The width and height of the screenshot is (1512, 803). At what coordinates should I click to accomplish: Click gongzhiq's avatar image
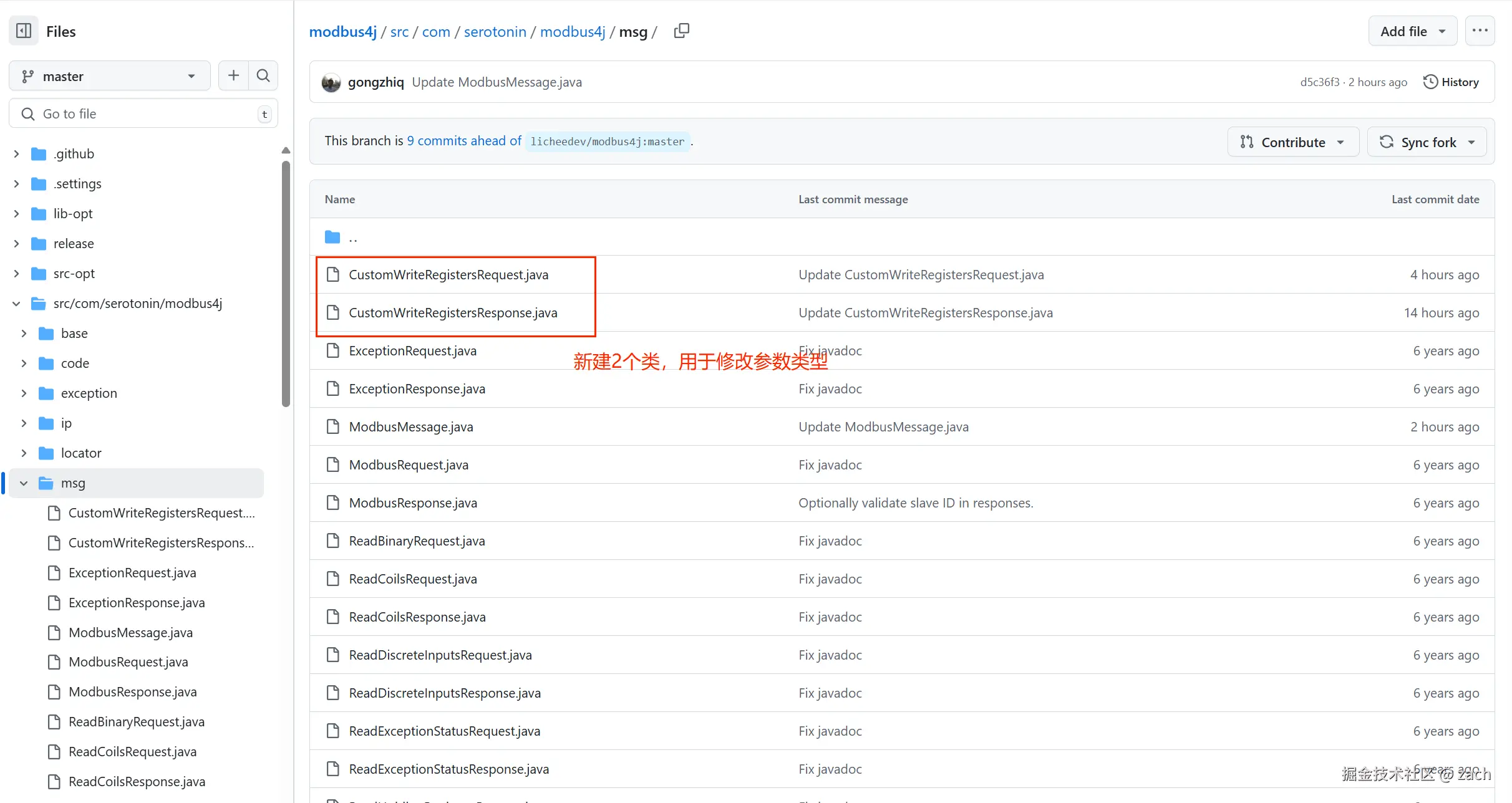331,82
